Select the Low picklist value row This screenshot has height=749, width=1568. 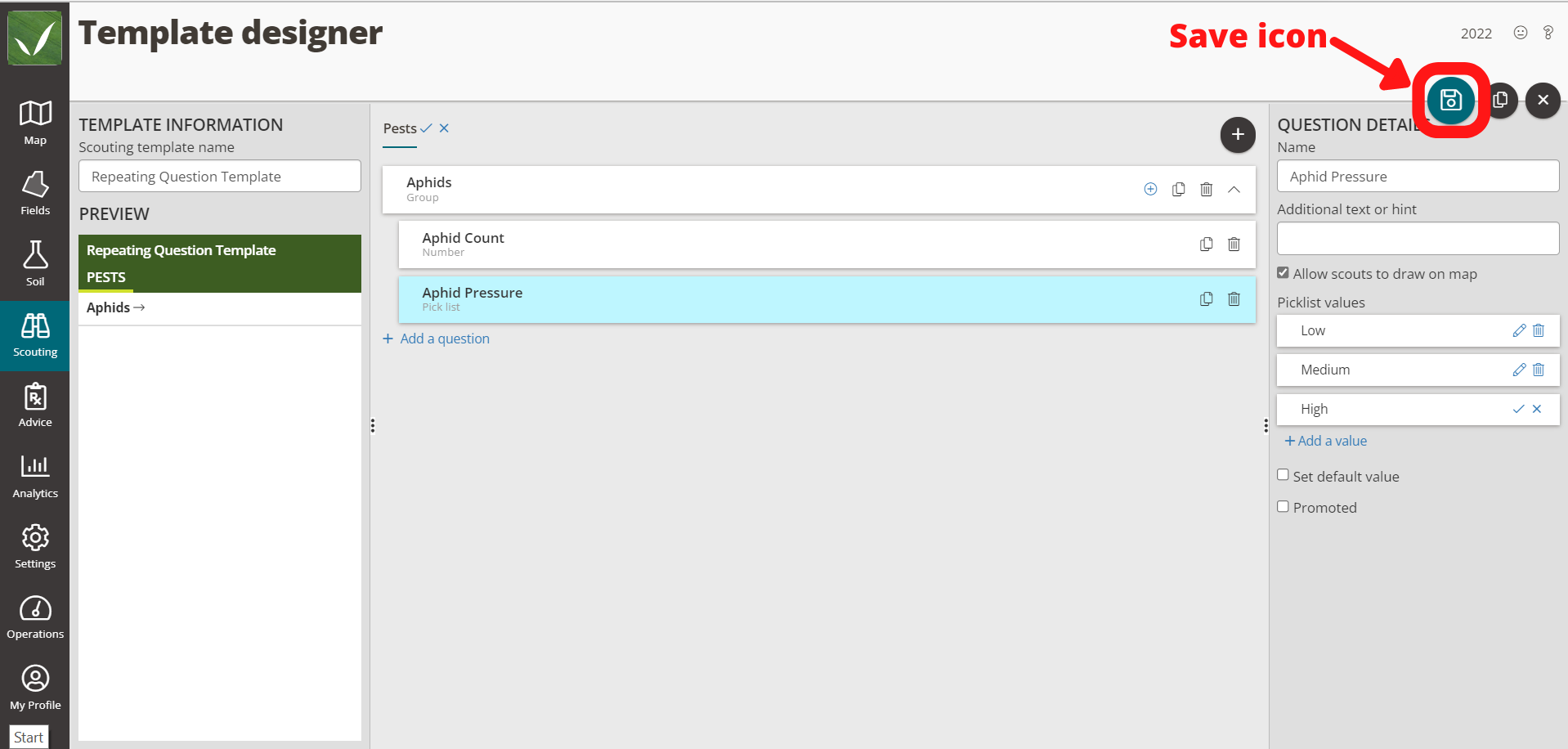[x=1418, y=330]
